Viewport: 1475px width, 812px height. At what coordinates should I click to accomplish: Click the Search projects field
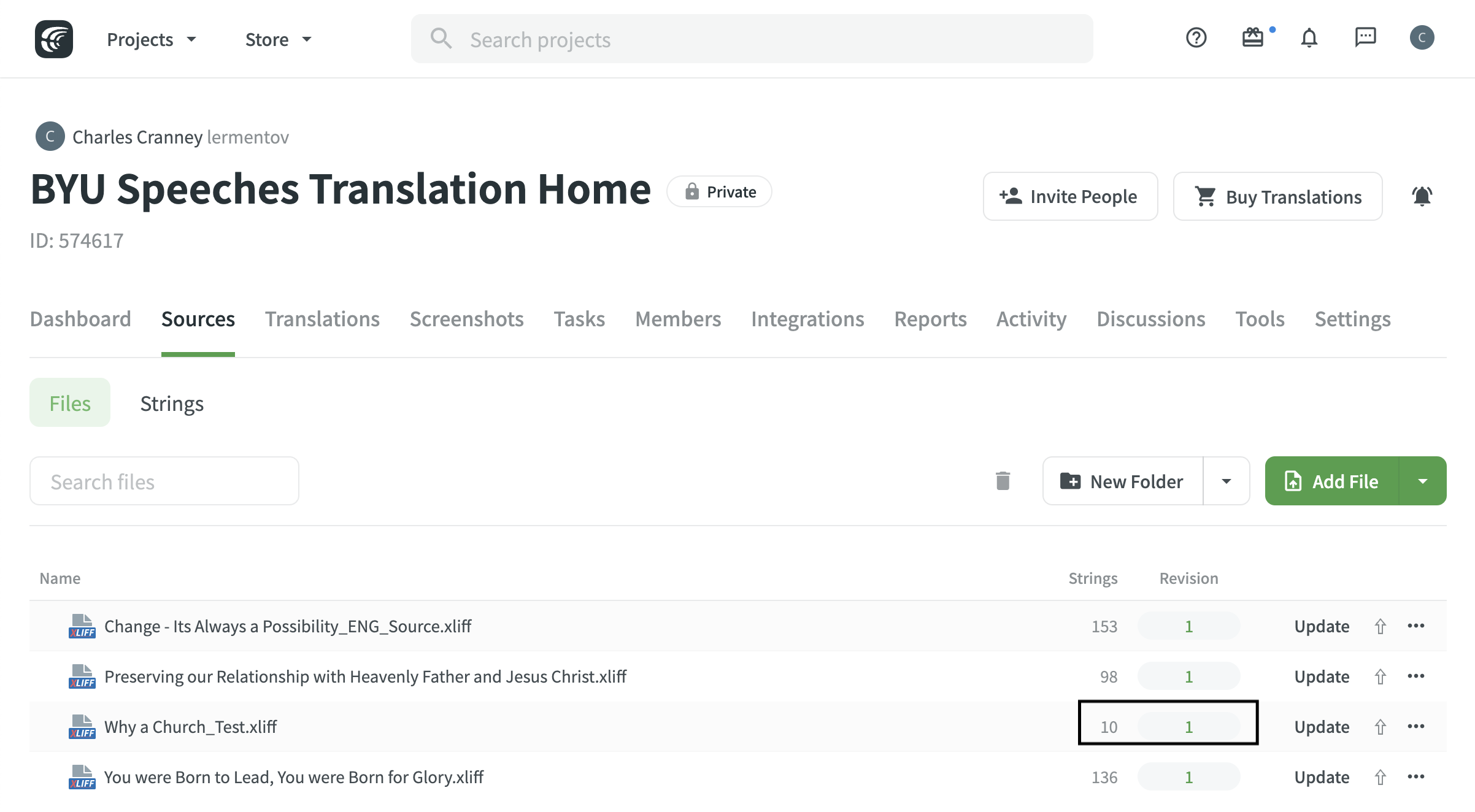752,39
